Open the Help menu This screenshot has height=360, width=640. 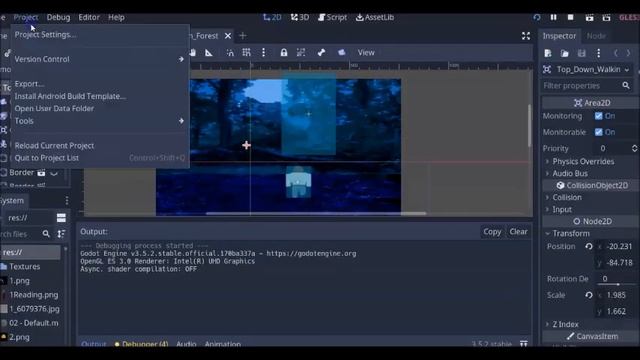tap(116, 17)
